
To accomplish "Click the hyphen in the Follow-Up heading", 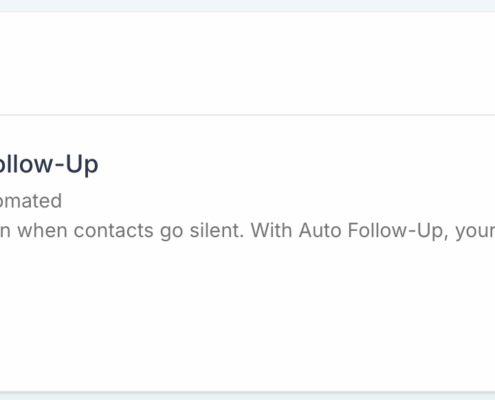I will [59, 166].
